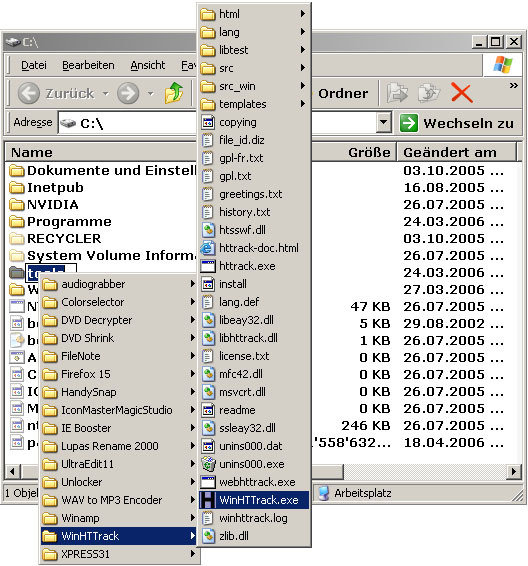Select the Programme folder name
Screen dimensions: 528x566
[69, 221]
